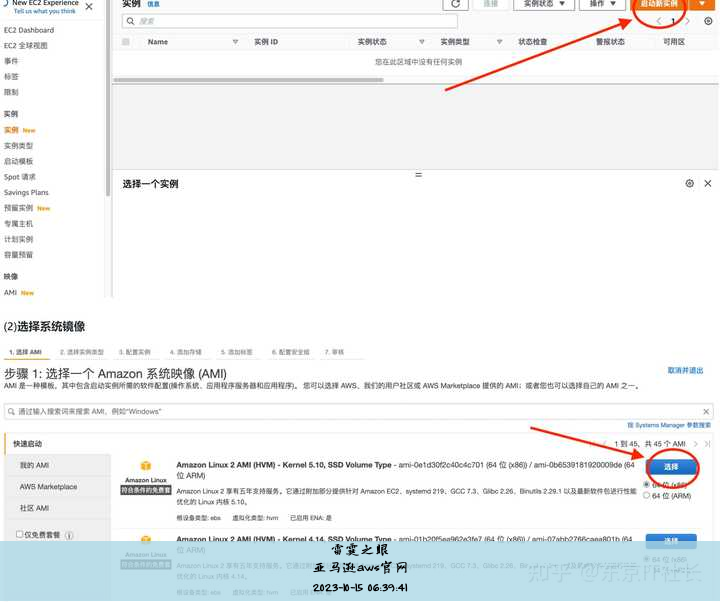Click the instances search input field
The width and height of the screenshot is (720, 602).
click(x=290, y=21)
